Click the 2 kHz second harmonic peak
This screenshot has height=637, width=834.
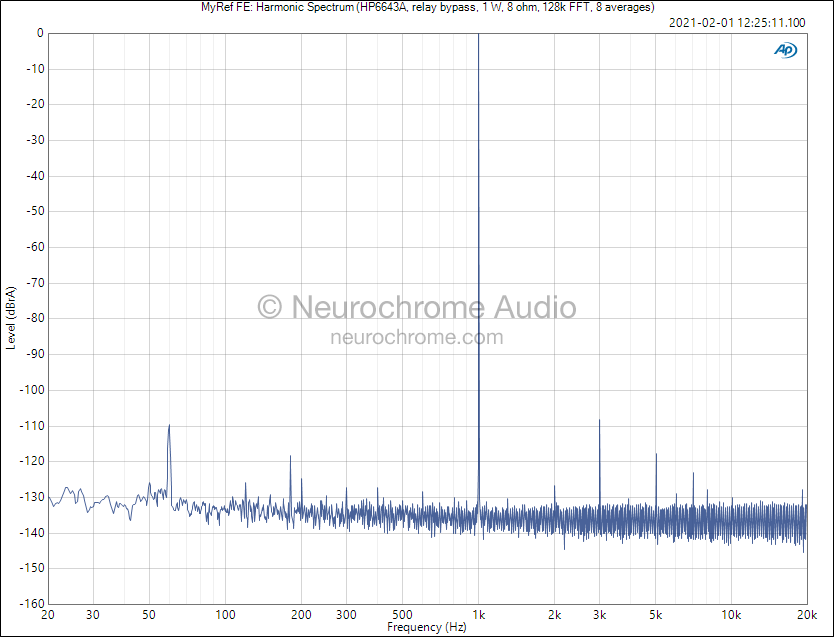click(554, 487)
